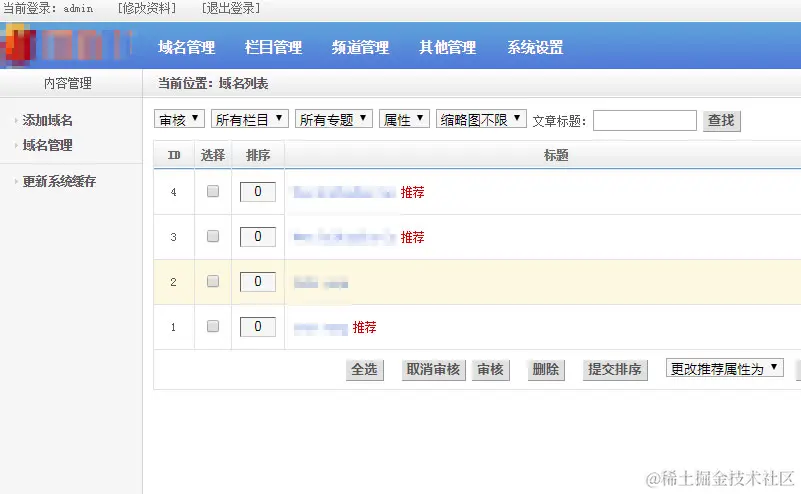Open the blurred title link in row 4
The image size is (801, 494).
coord(344,192)
